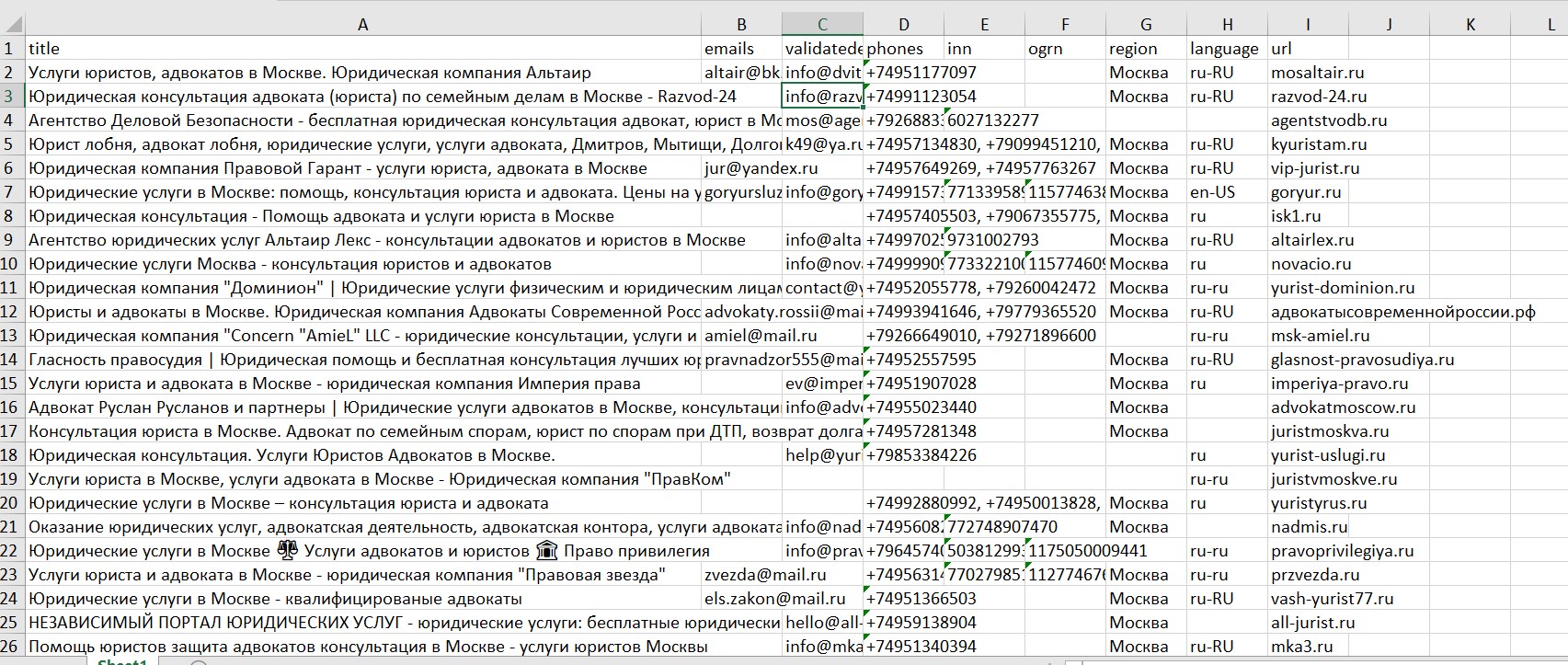Select the zvezda@mail.ru email cell

pos(741,575)
